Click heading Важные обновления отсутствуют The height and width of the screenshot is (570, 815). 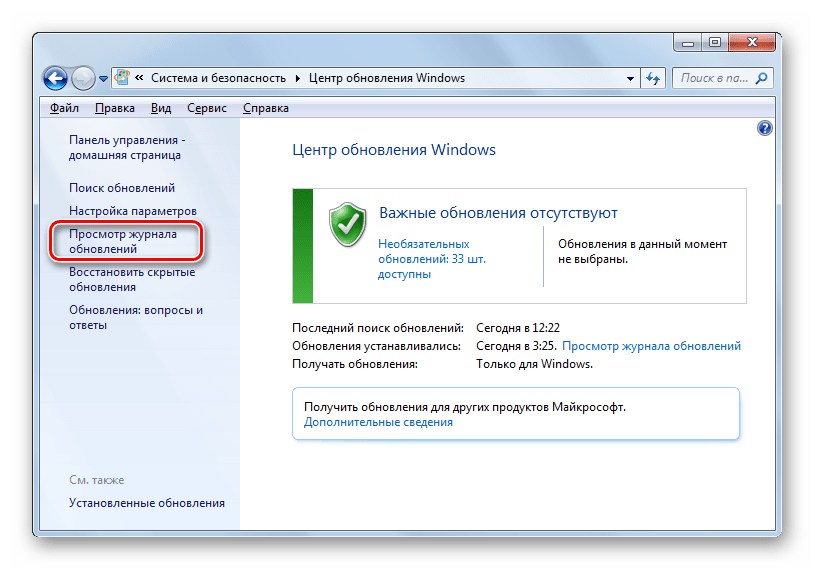[498, 213]
